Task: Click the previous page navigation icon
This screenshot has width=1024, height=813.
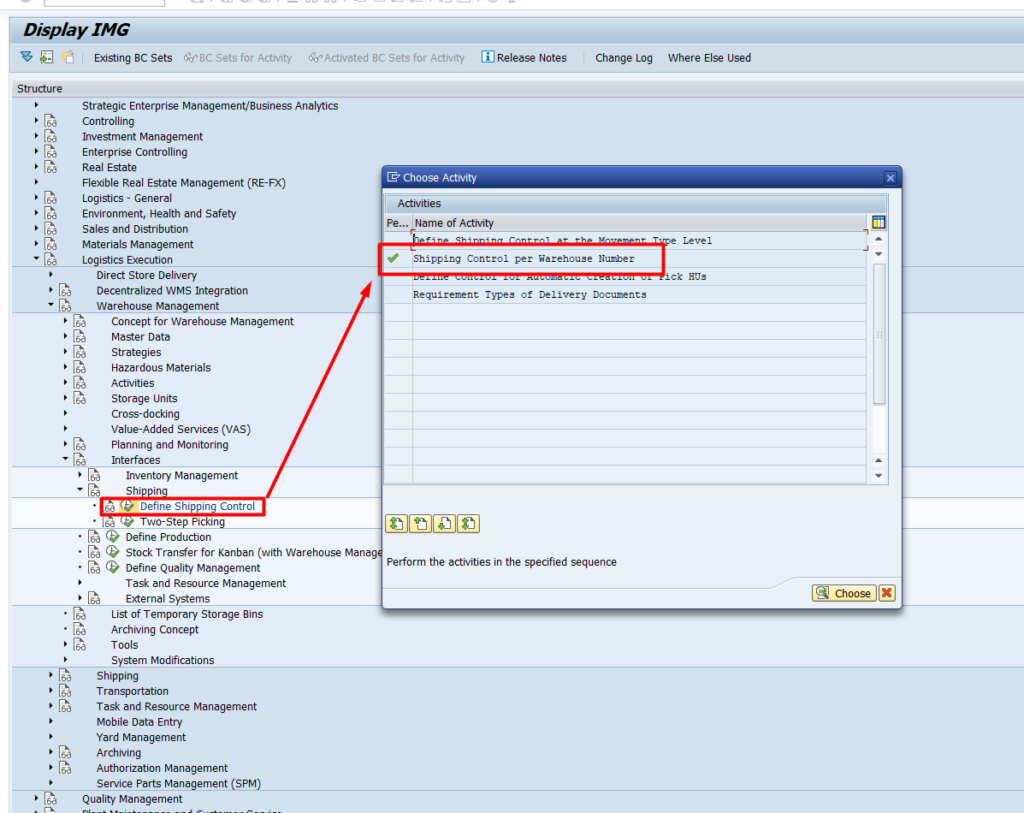Action: point(420,524)
